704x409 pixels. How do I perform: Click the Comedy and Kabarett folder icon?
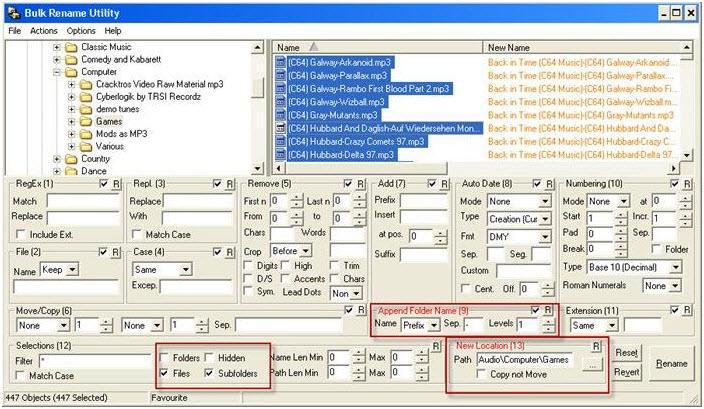71,60
